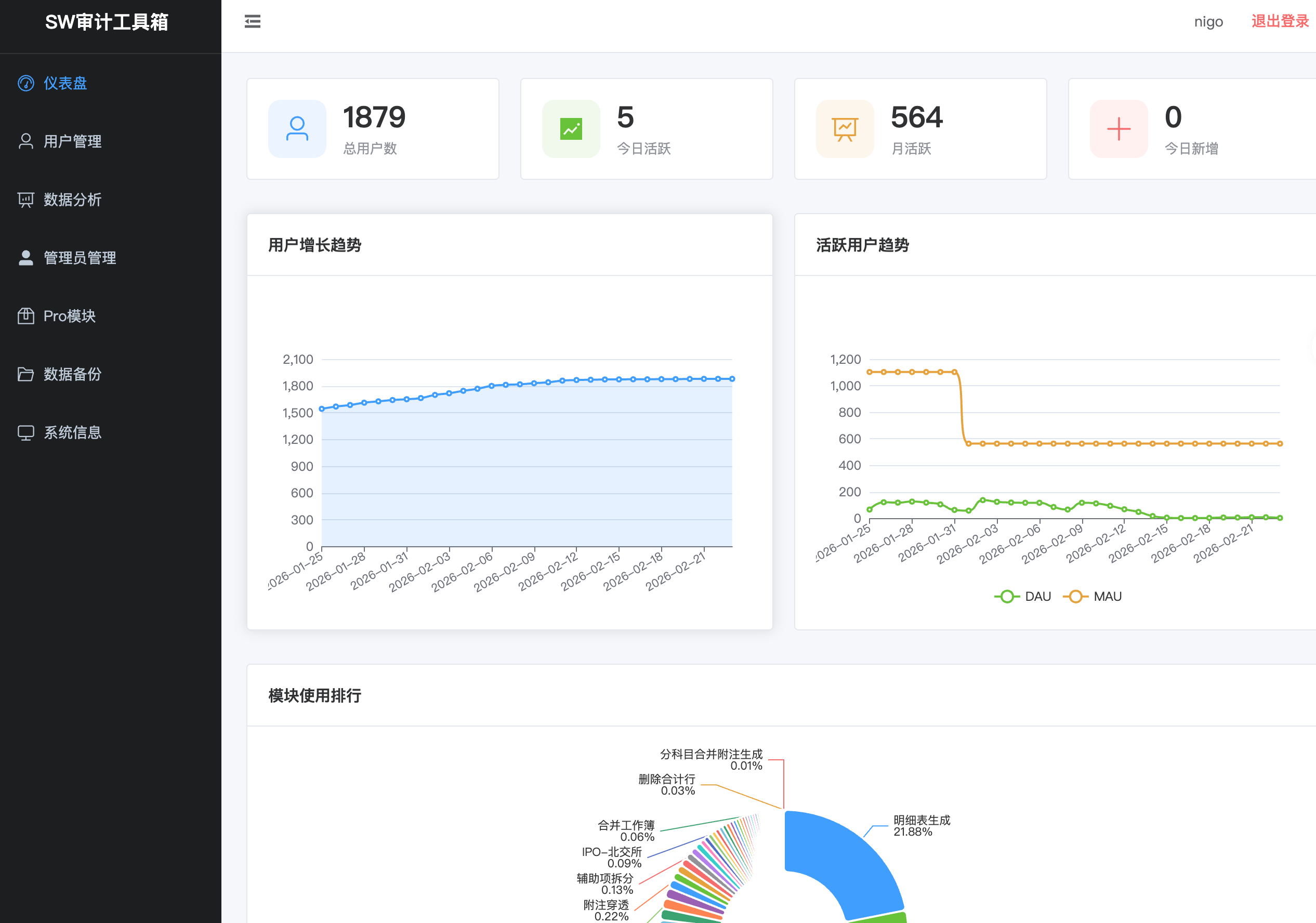The image size is (1316, 923).
Task: Collapse the sidebar with the hamburger icon
Action: (x=252, y=22)
